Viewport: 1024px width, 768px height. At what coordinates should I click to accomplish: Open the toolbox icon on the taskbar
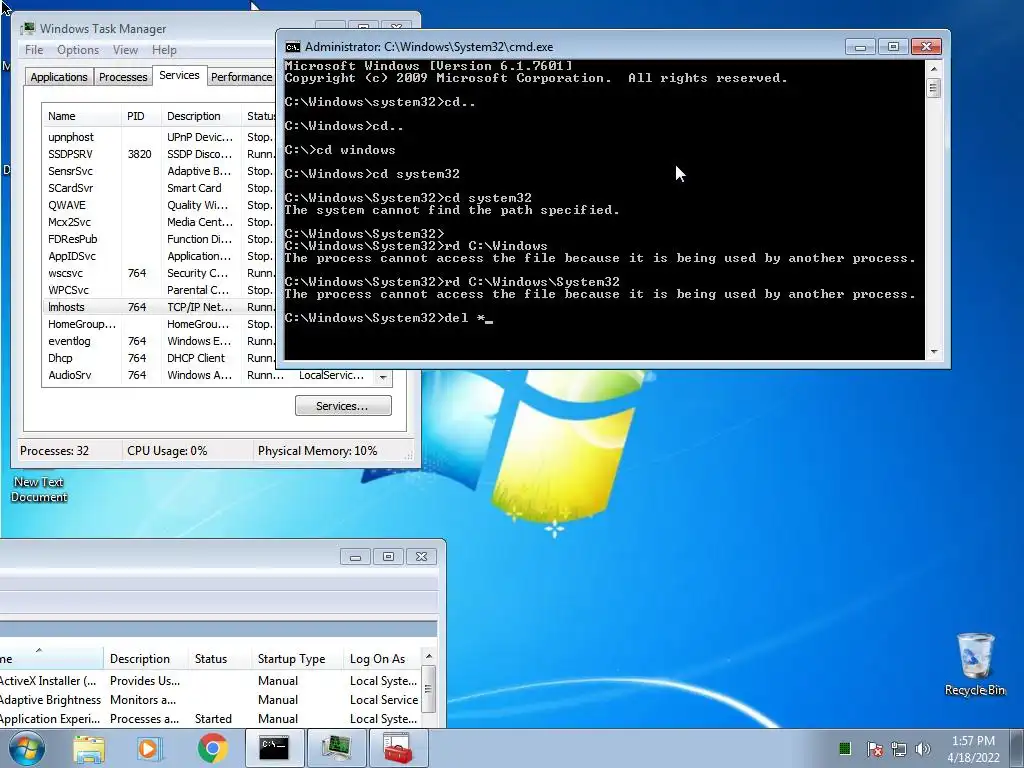398,748
